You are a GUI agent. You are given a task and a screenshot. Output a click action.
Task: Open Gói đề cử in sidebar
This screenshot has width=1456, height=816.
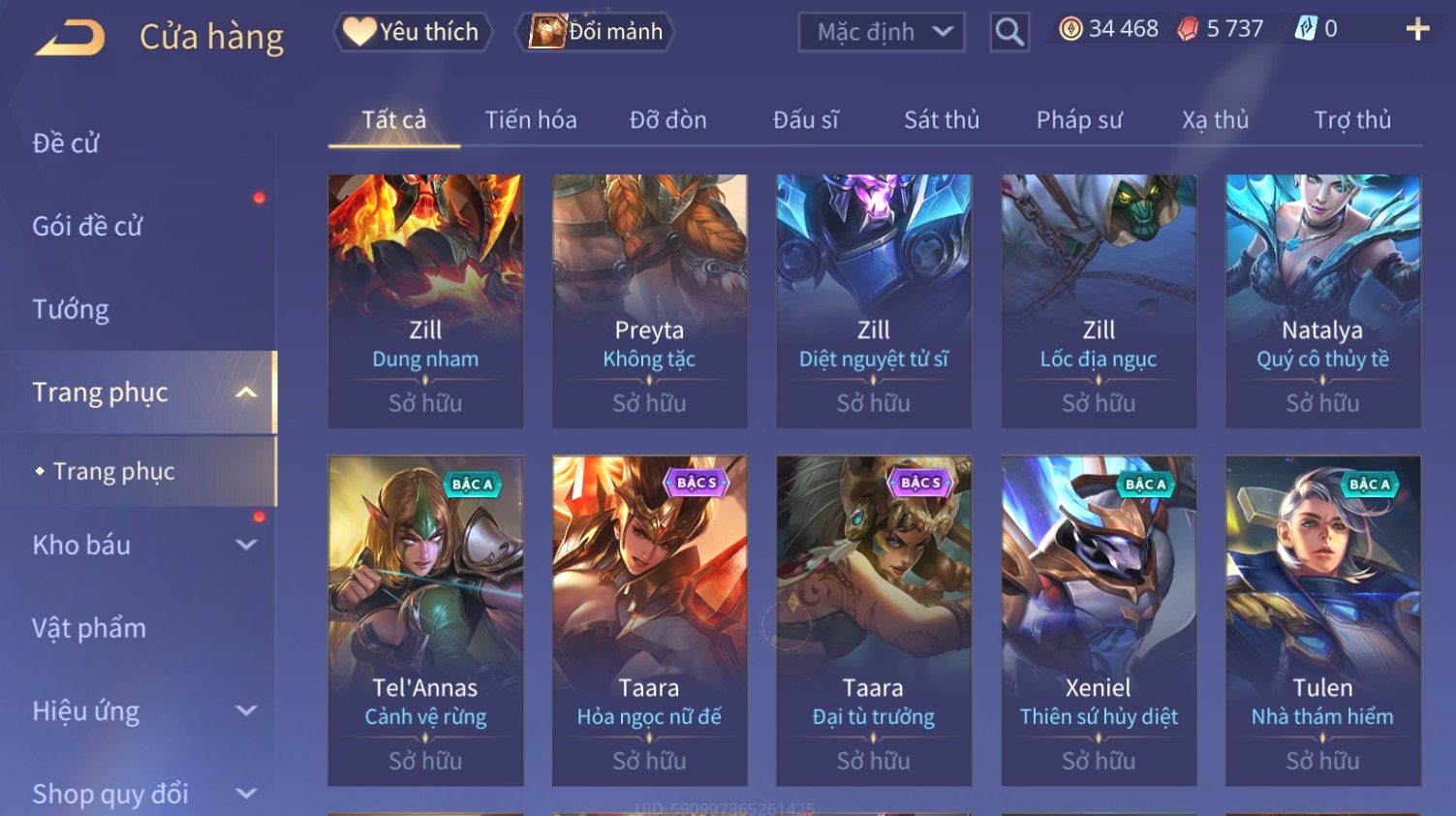87,227
